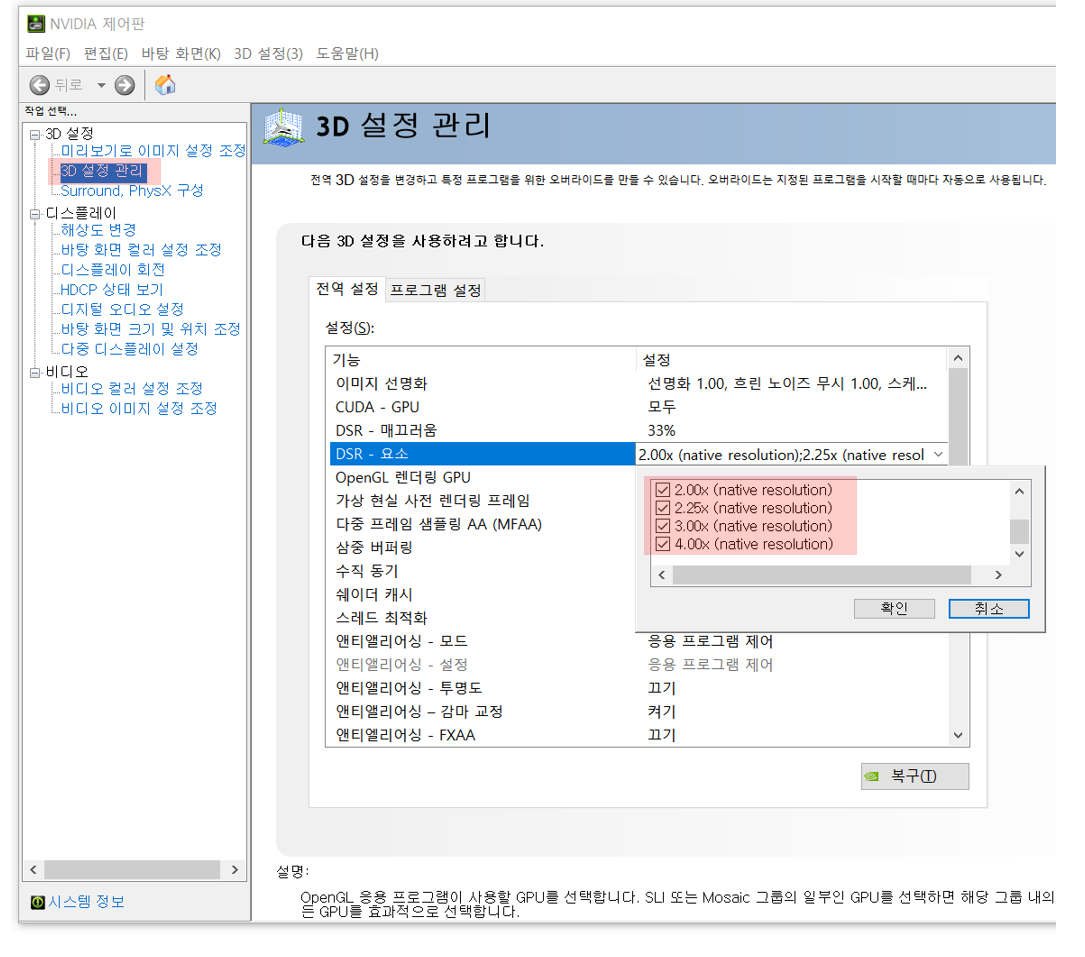Go to the Home icon in toolbar

(165, 84)
